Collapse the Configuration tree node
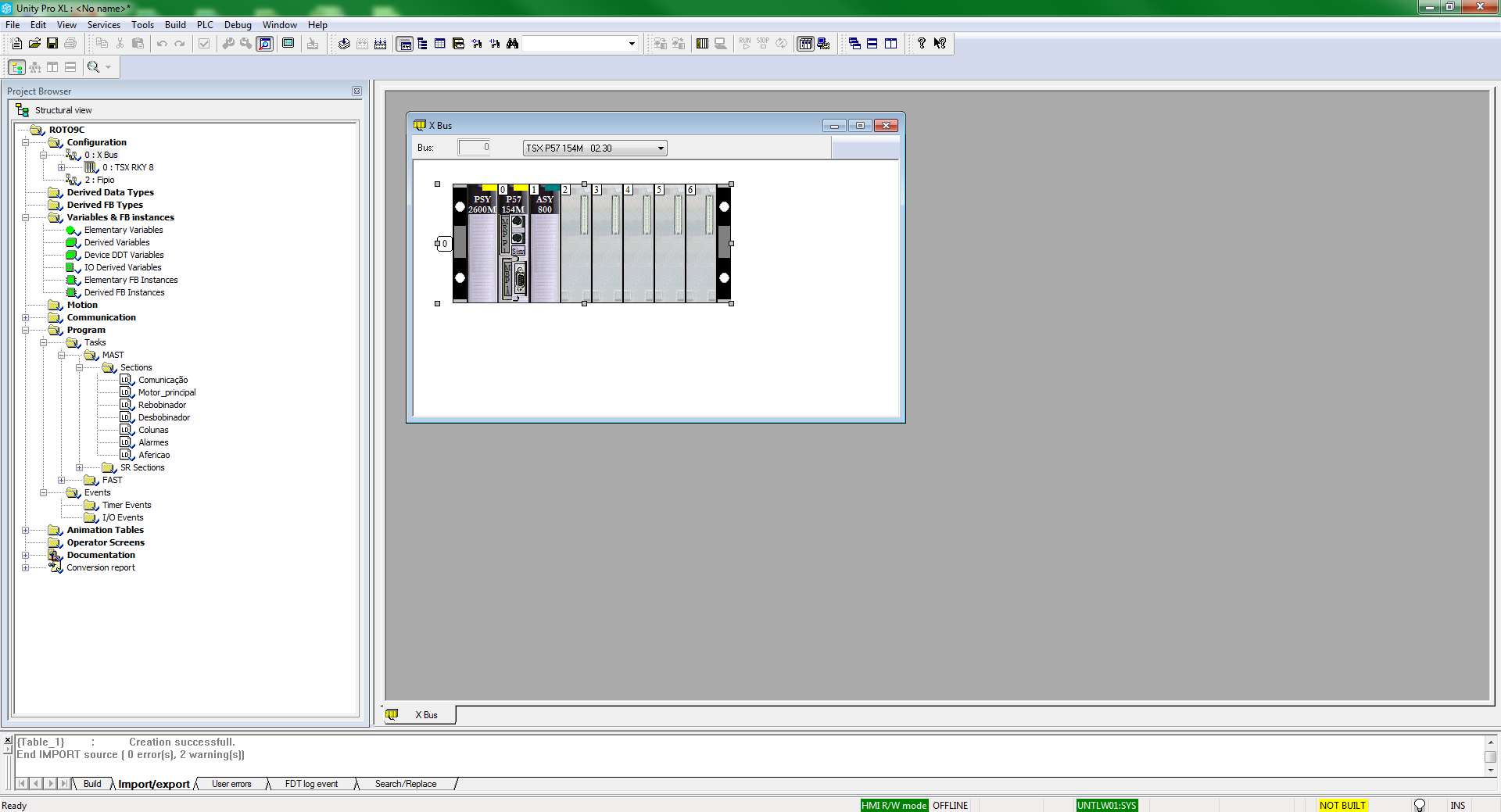Screen dimensions: 1501x812 pos(25,143)
